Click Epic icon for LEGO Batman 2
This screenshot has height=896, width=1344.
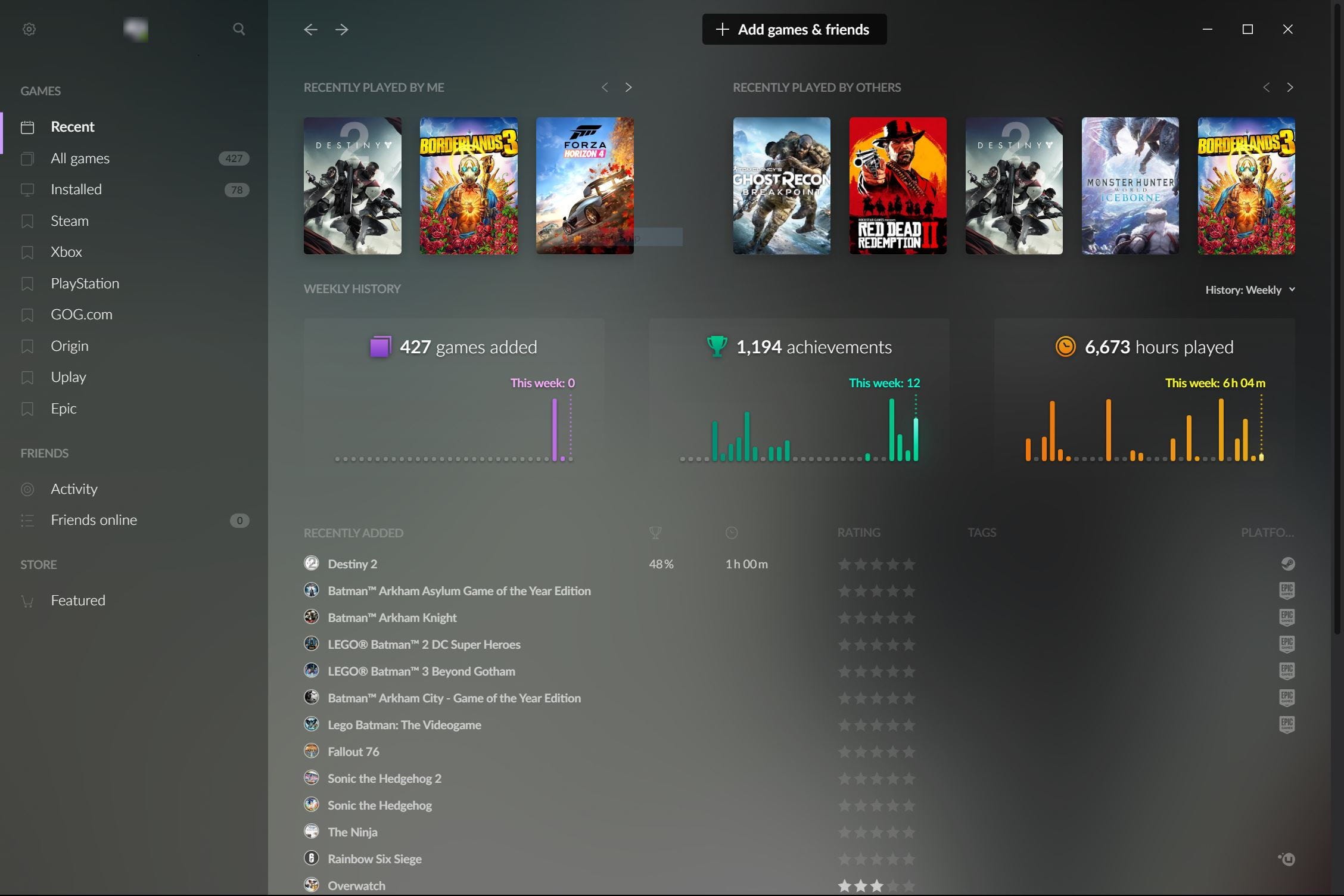pyautogui.click(x=1287, y=644)
